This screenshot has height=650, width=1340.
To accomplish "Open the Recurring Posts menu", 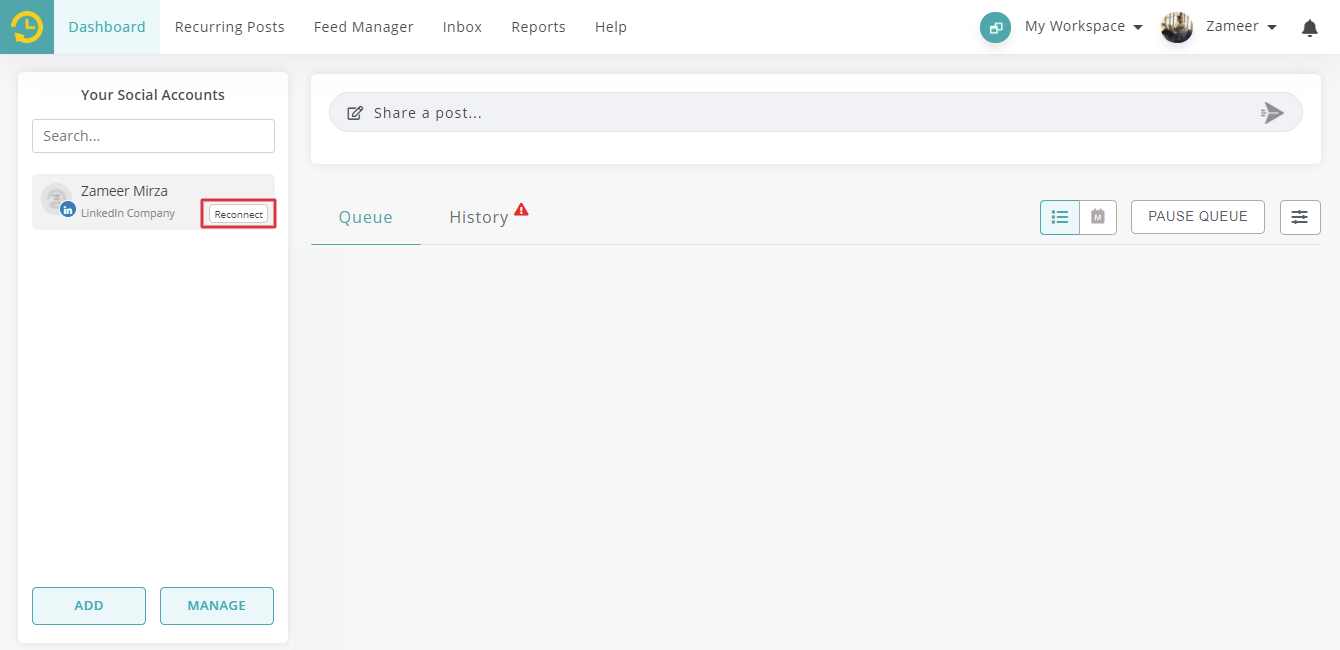I will pyautogui.click(x=229, y=27).
